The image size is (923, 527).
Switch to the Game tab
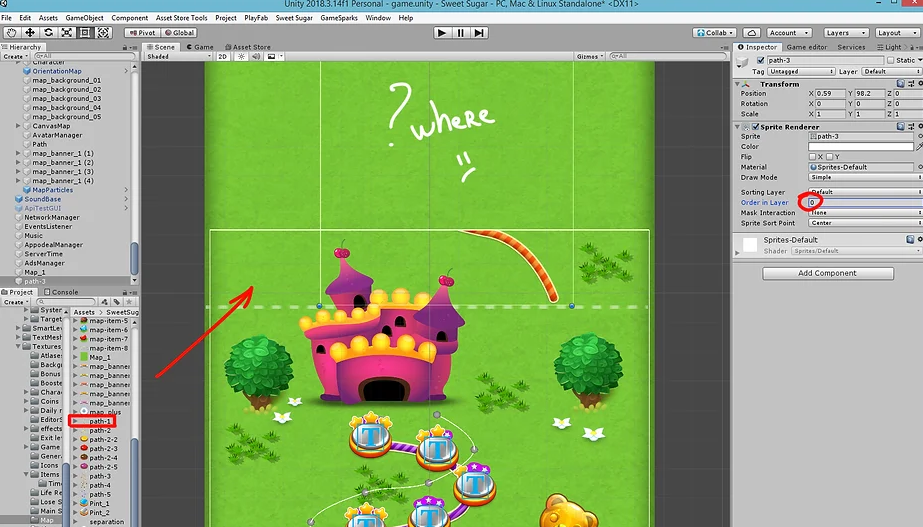tap(200, 47)
